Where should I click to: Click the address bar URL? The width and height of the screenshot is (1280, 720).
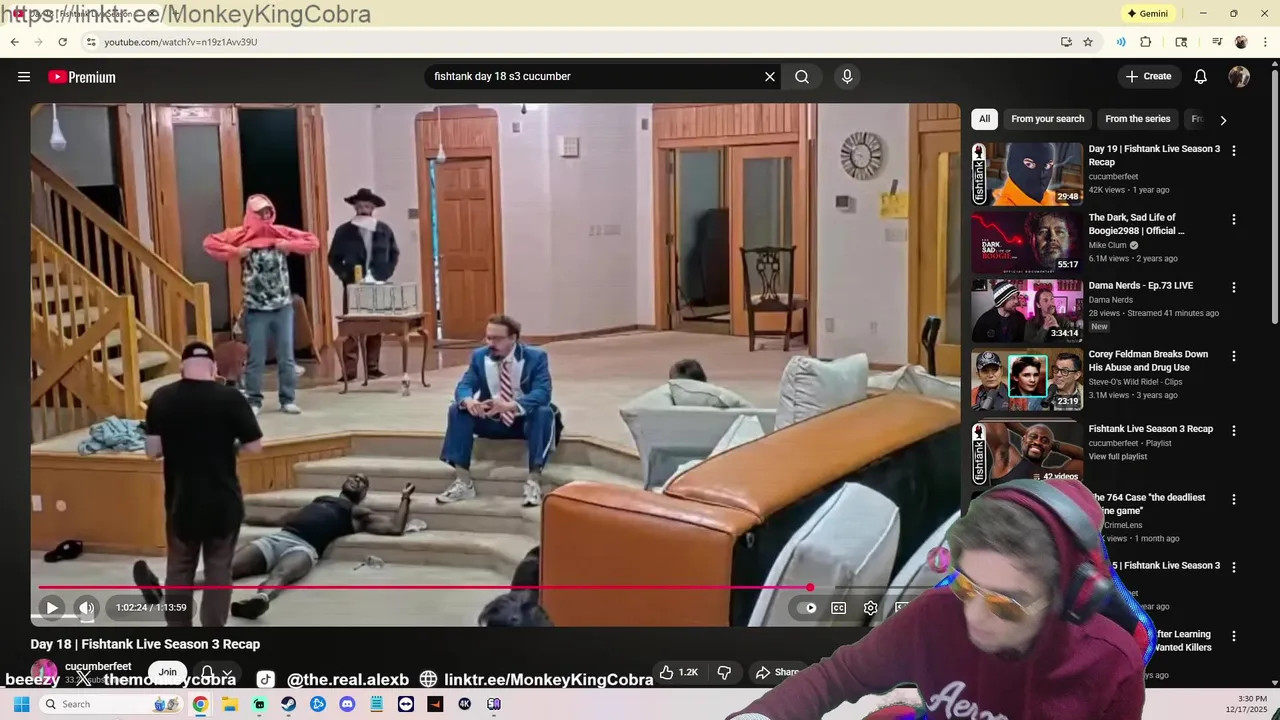[180, 42]
